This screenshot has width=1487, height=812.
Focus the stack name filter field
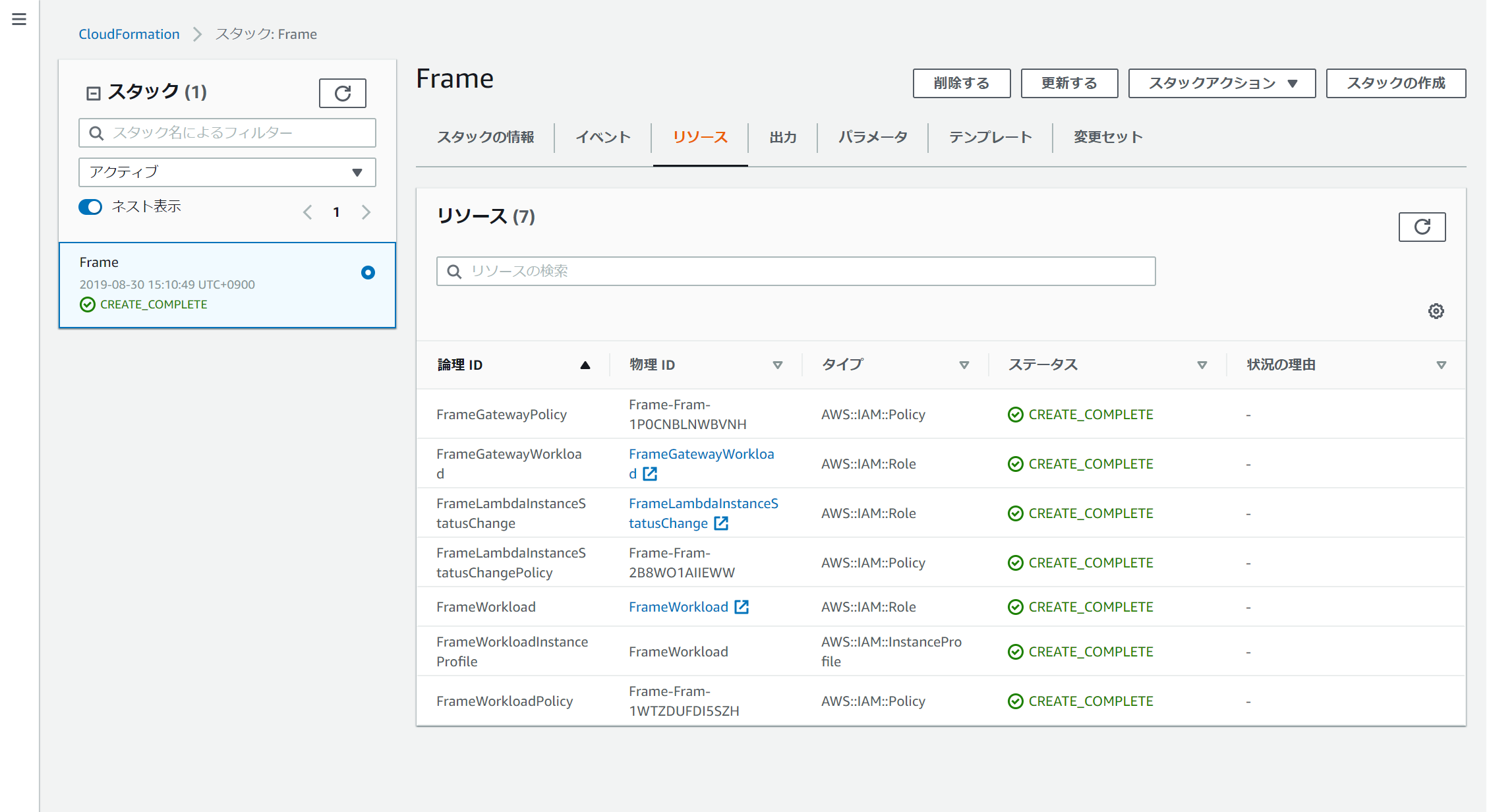(227, 133)
